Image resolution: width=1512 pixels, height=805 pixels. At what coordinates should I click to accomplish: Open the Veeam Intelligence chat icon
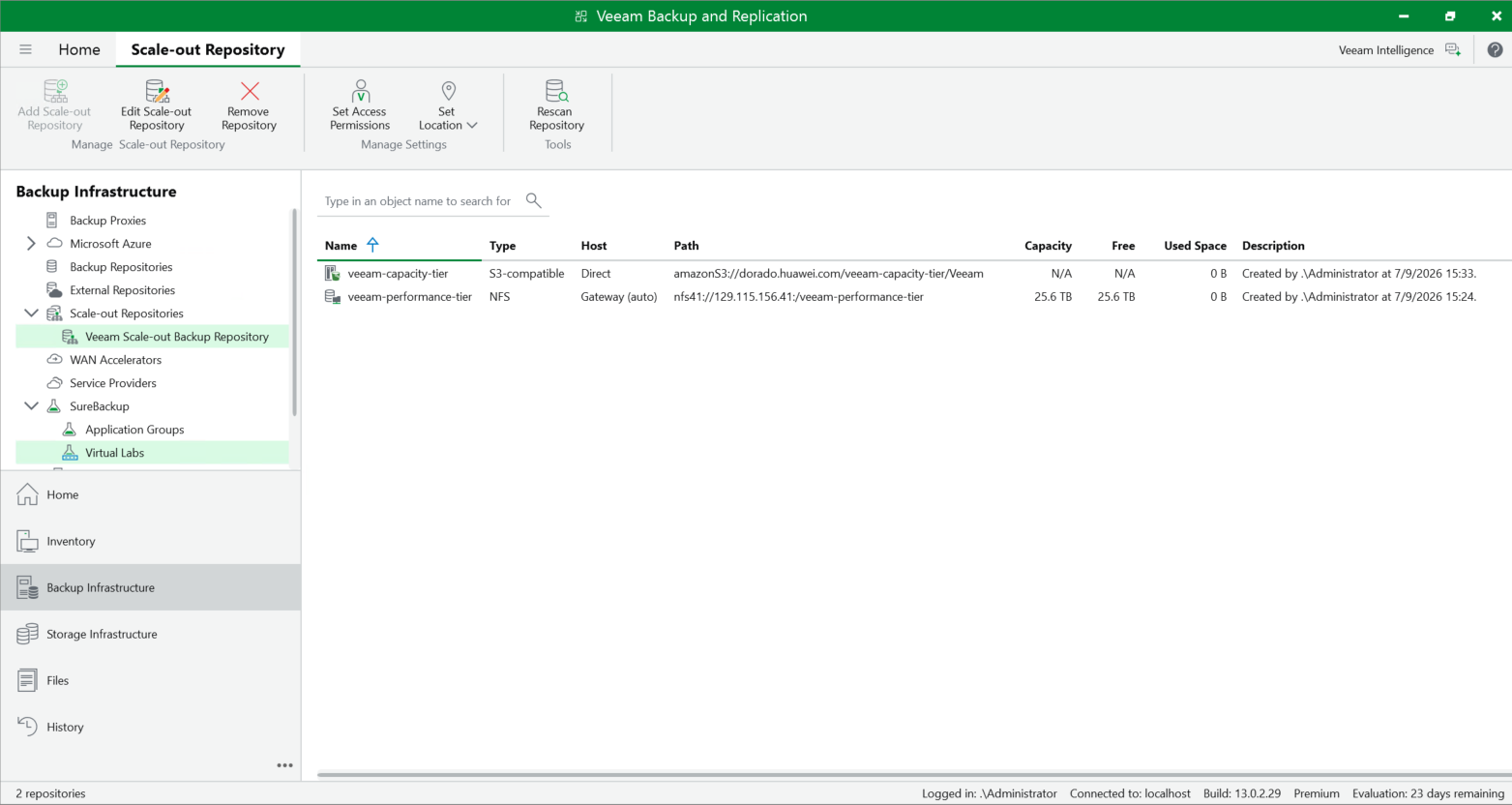pos(1453,49)
